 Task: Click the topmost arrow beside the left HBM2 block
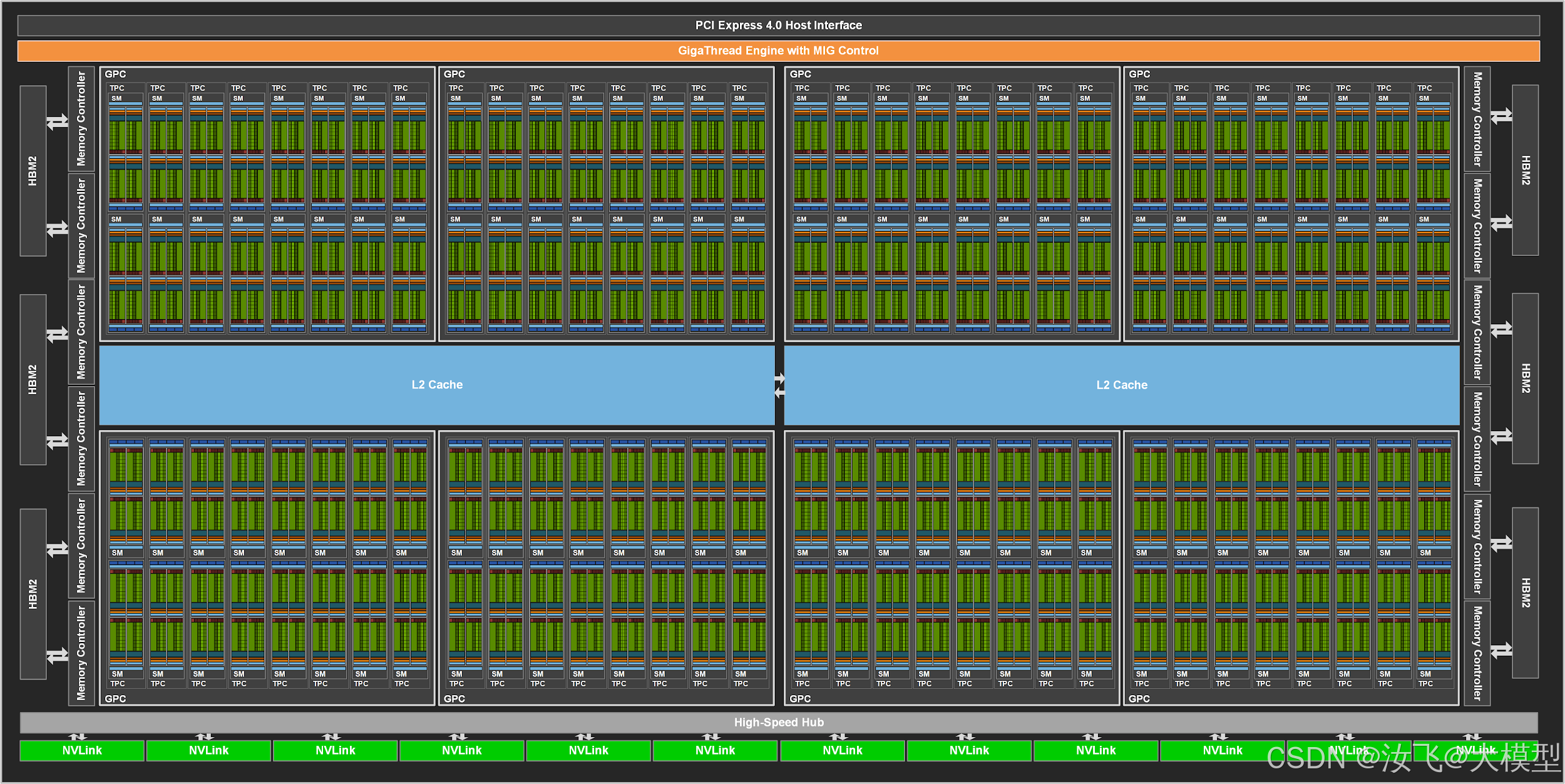click(x=58, y=121)
